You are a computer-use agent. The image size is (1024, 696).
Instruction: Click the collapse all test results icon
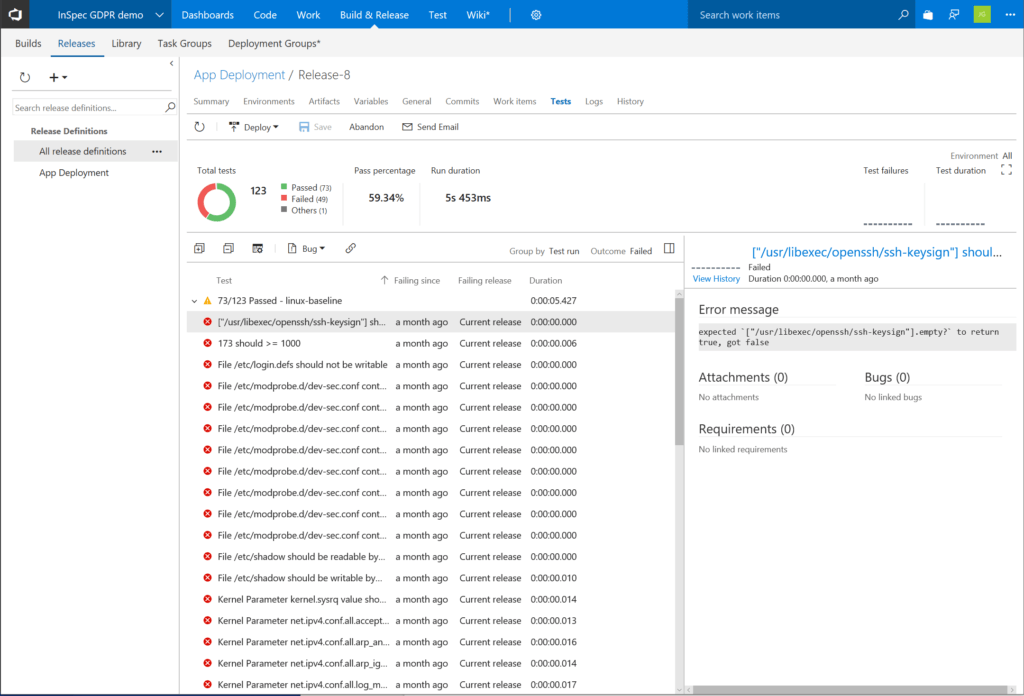point(228,248)
